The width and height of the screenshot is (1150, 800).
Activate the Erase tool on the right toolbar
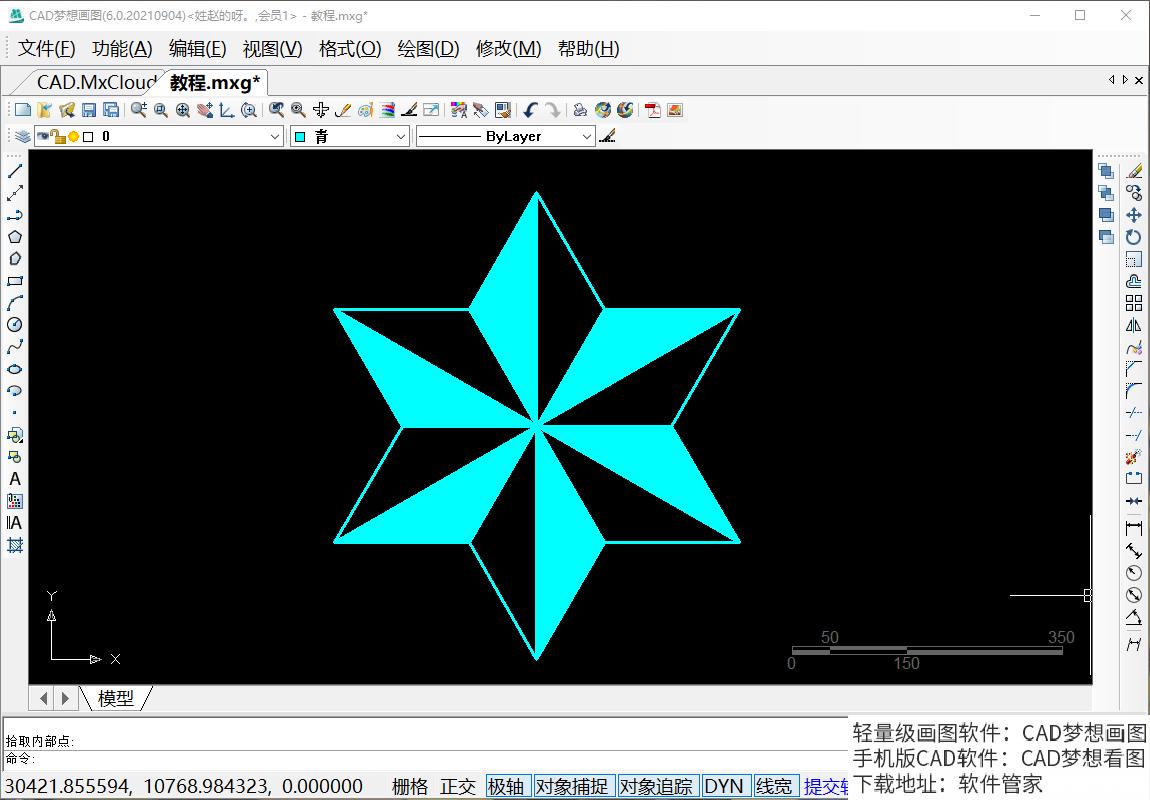coord(1132,171)
